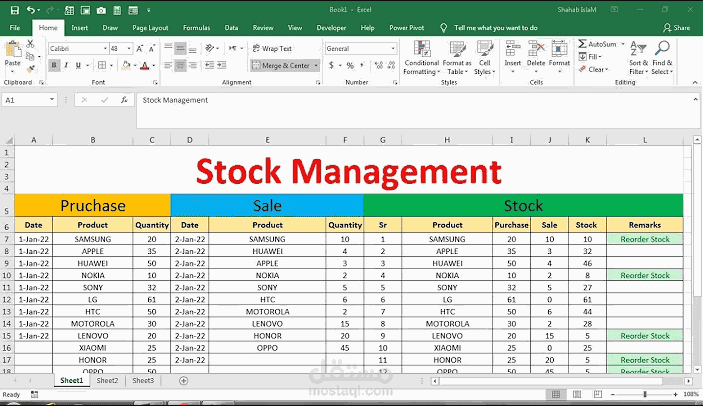Screen dimensions: 703x406
Task: Click the Name Box showing A1
Action: tap(30, 100)
